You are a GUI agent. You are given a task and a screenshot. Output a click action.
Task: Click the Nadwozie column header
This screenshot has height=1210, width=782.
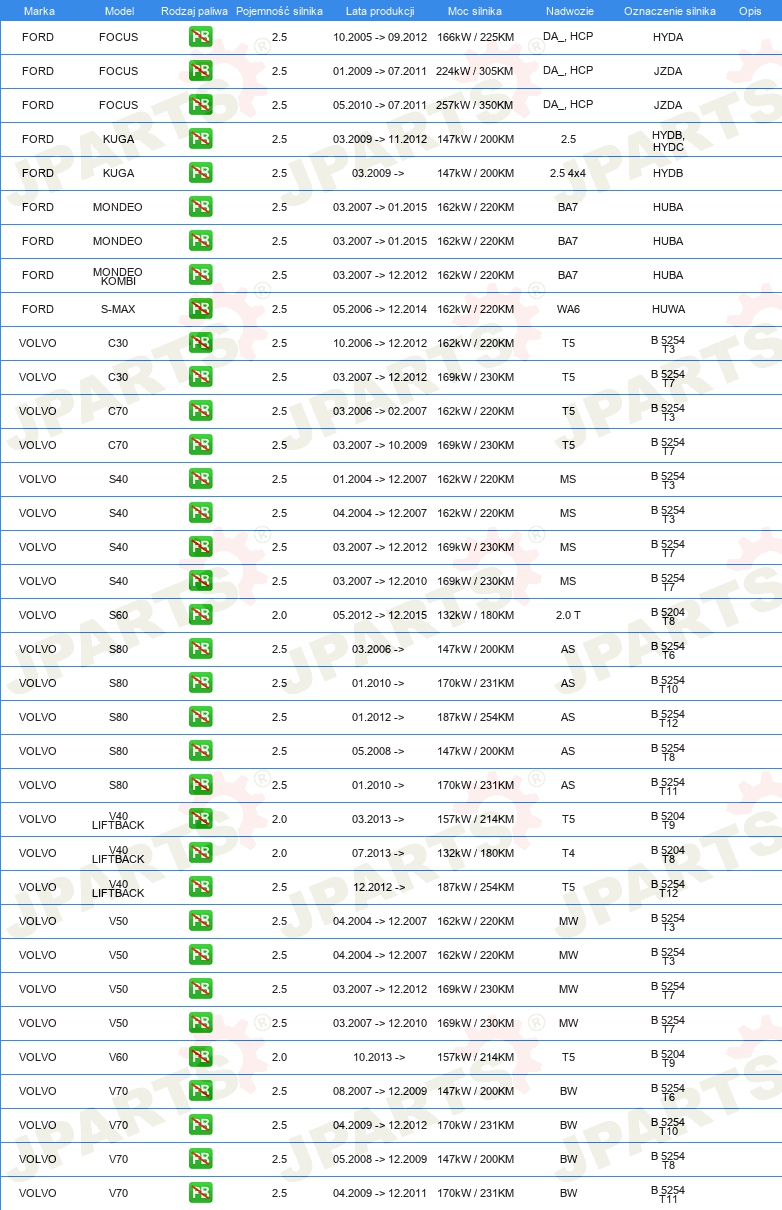click(x=568, y=11)
